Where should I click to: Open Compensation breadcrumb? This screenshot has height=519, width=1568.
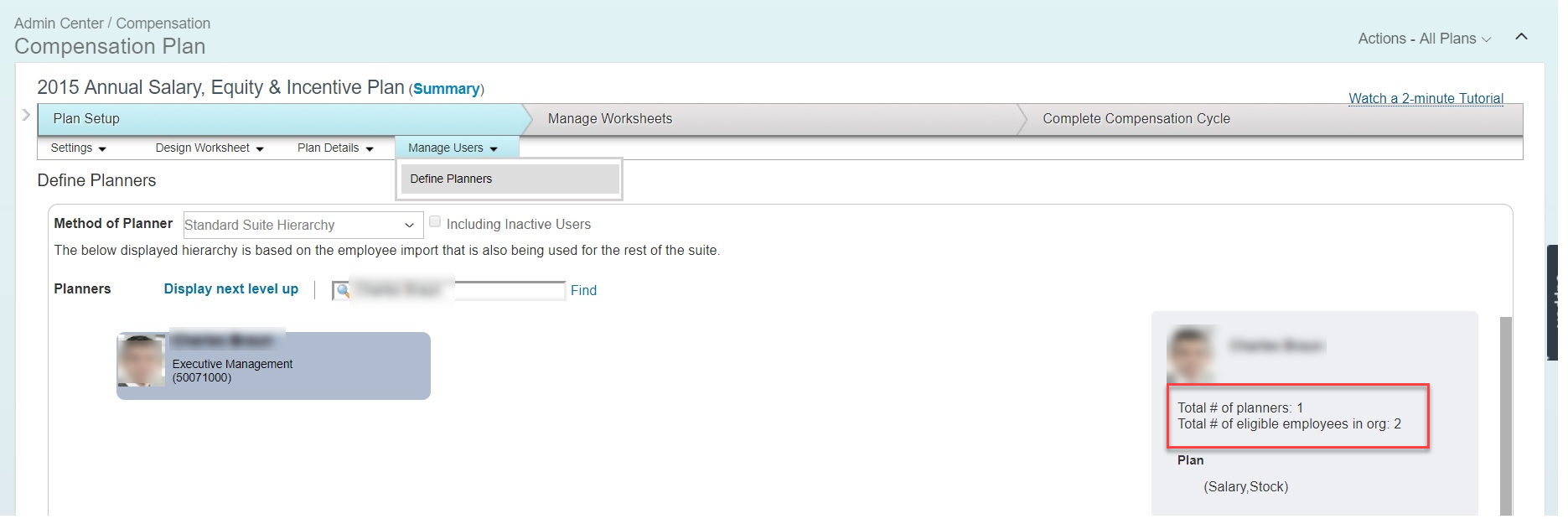click(163, 23)
